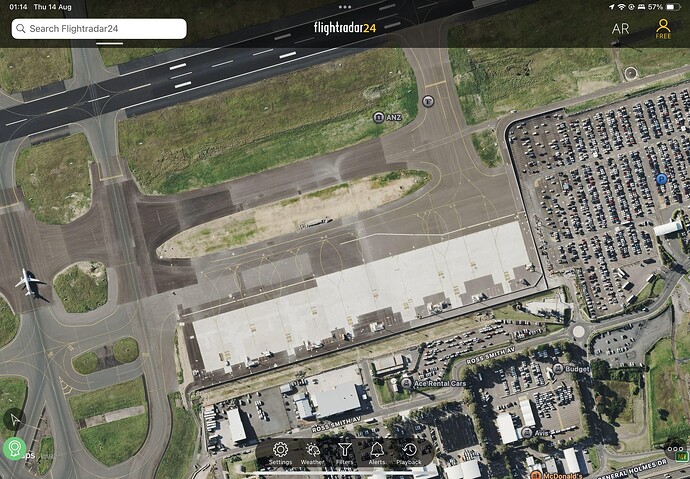Image resolution: width=690 pixels, height=479 pixels.
Task: Tap the blue parking P marker
Action: pyautogui.click(x=661, y=179)
